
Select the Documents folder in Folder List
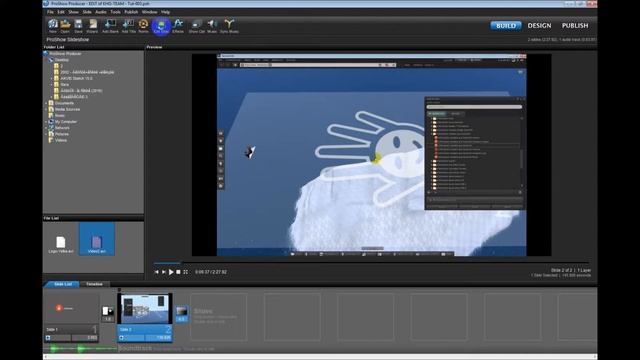point(64,103)
